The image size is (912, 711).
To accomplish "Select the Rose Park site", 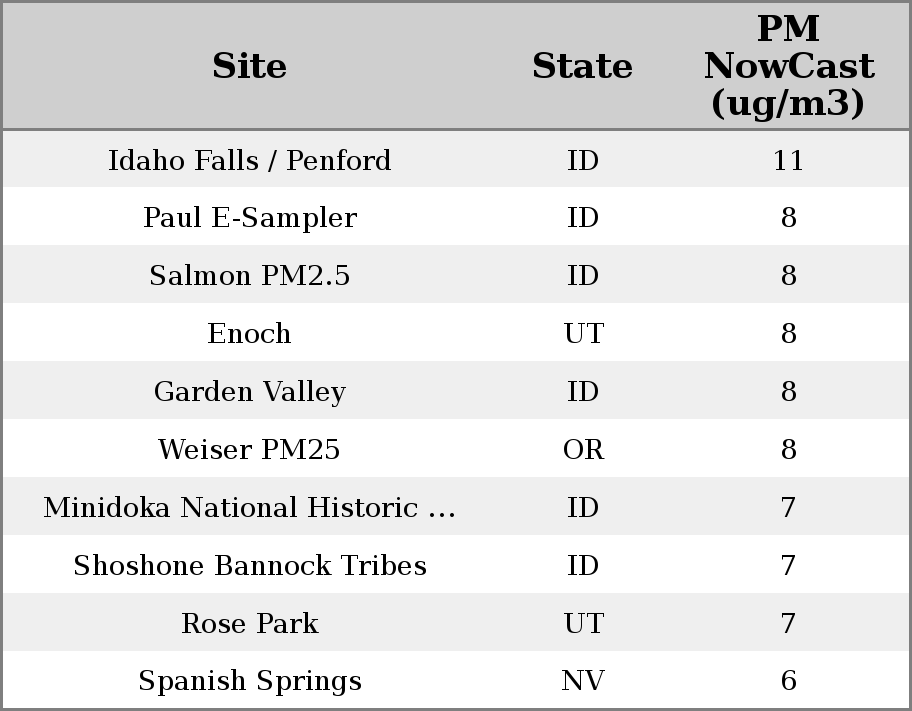I will (250, 623).
